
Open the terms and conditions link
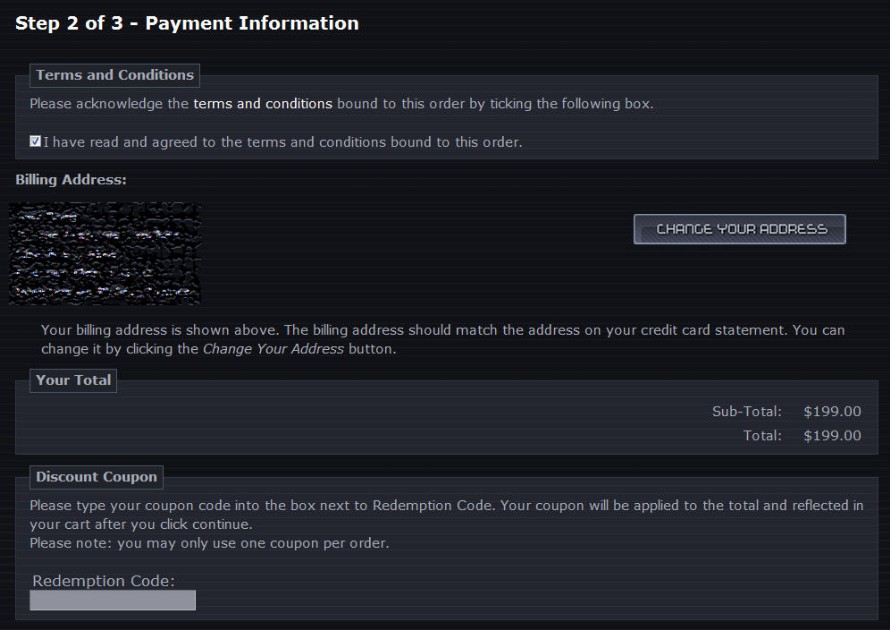pyautogui.click(x=263, y=104)
